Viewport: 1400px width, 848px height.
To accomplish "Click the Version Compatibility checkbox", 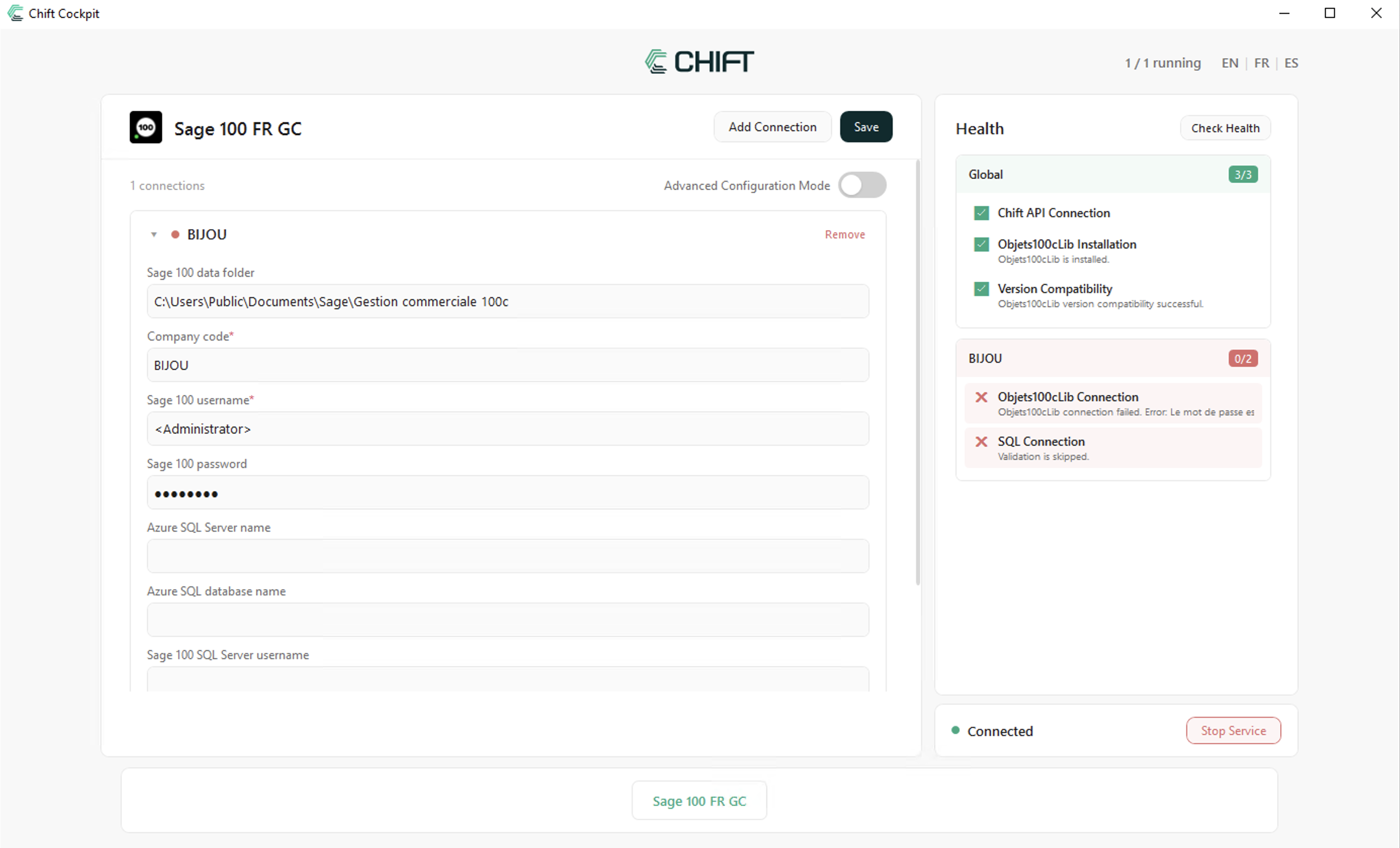I will [x=981, y=288].
